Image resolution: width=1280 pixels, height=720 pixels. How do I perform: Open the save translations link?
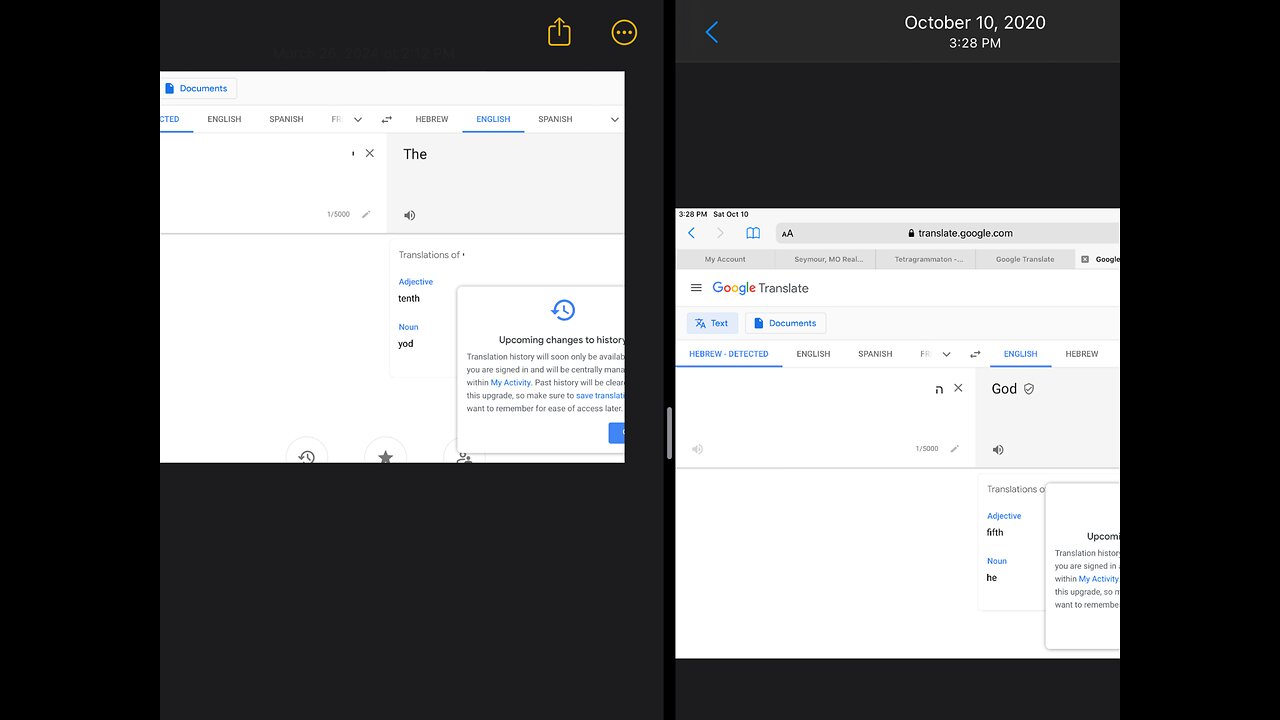click(x=600, y=395)
